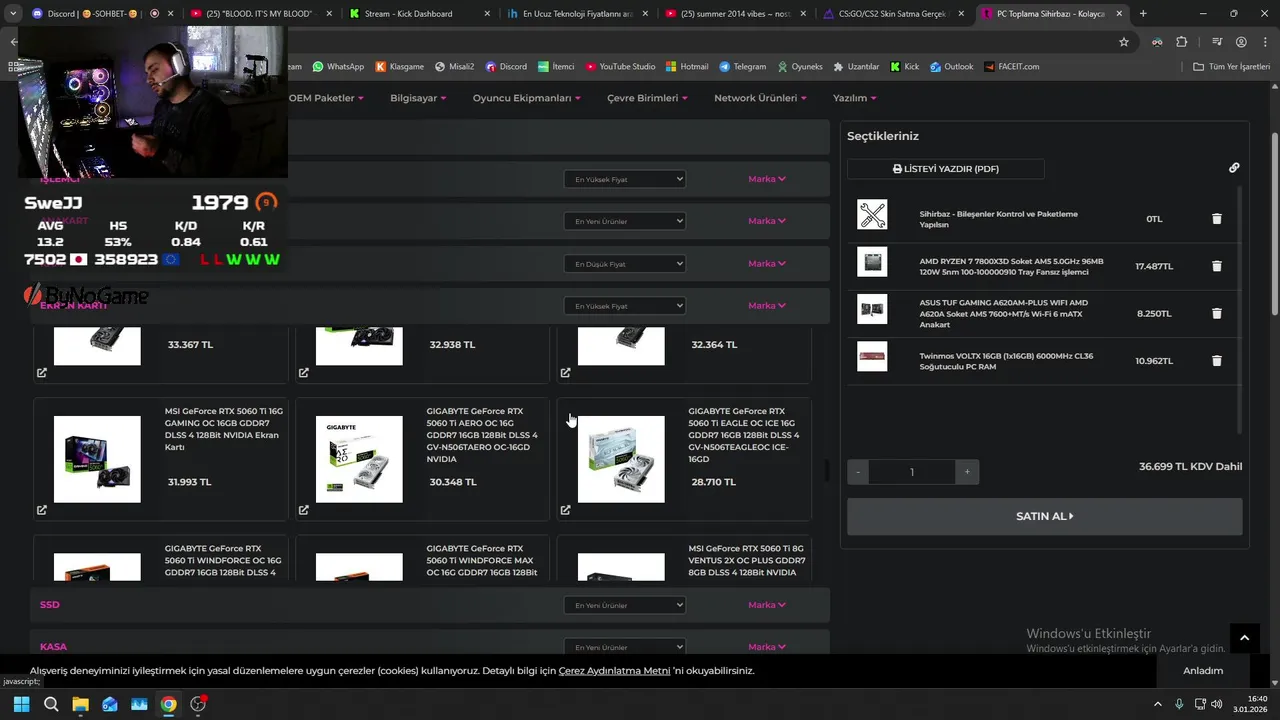
Task: Open details icon for 33.367 TL card
Action: [42, 373]
